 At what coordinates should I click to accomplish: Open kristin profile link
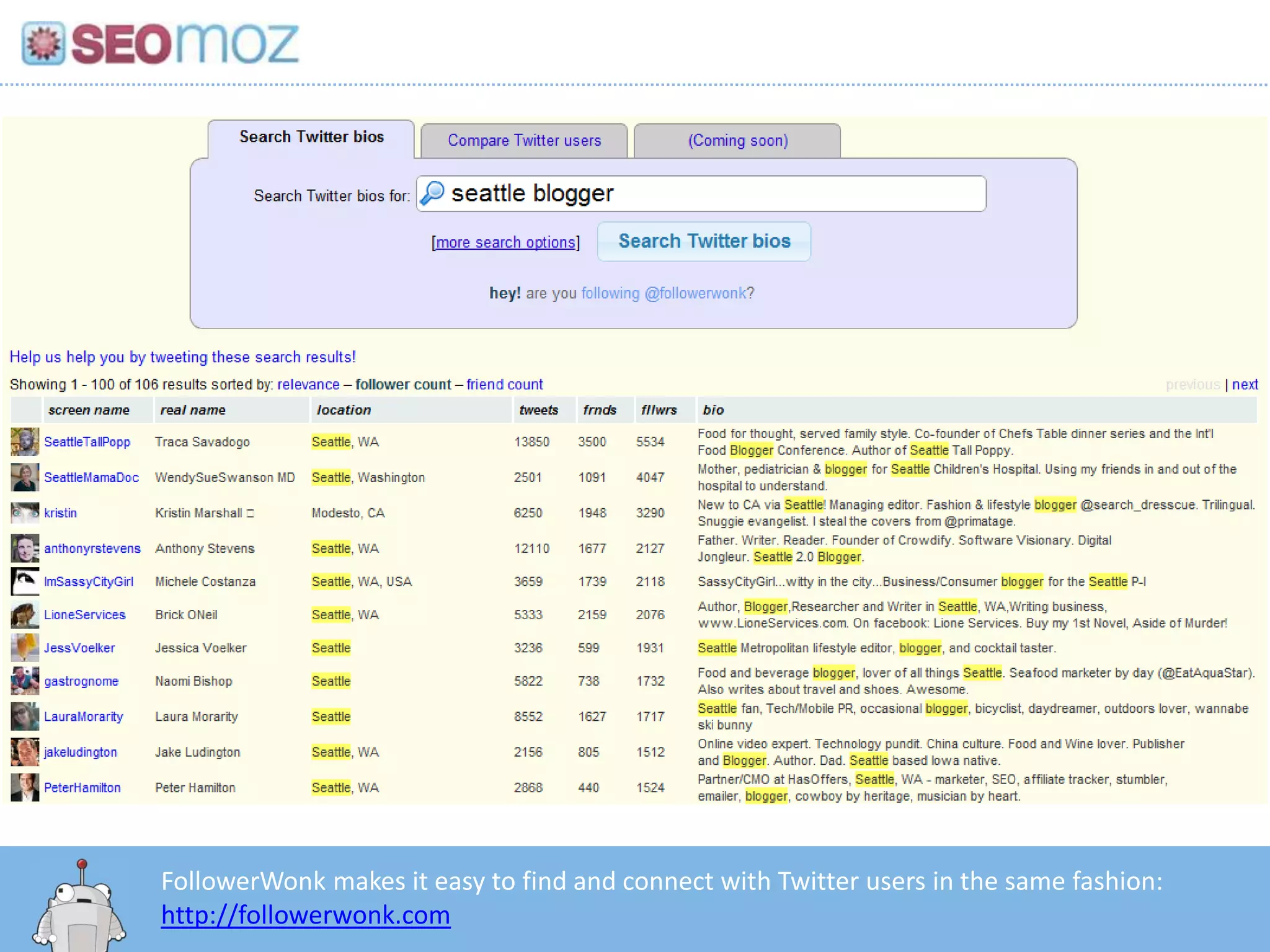(60, 513)
